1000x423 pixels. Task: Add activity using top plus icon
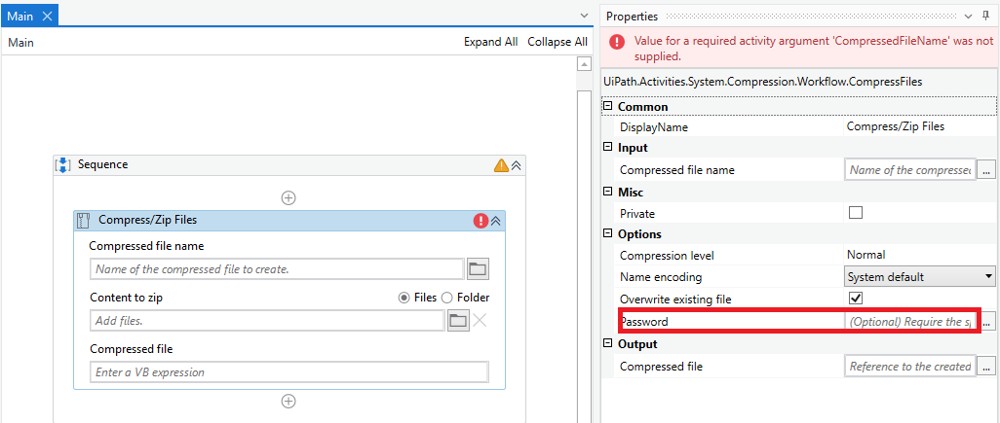coord(288,198)
